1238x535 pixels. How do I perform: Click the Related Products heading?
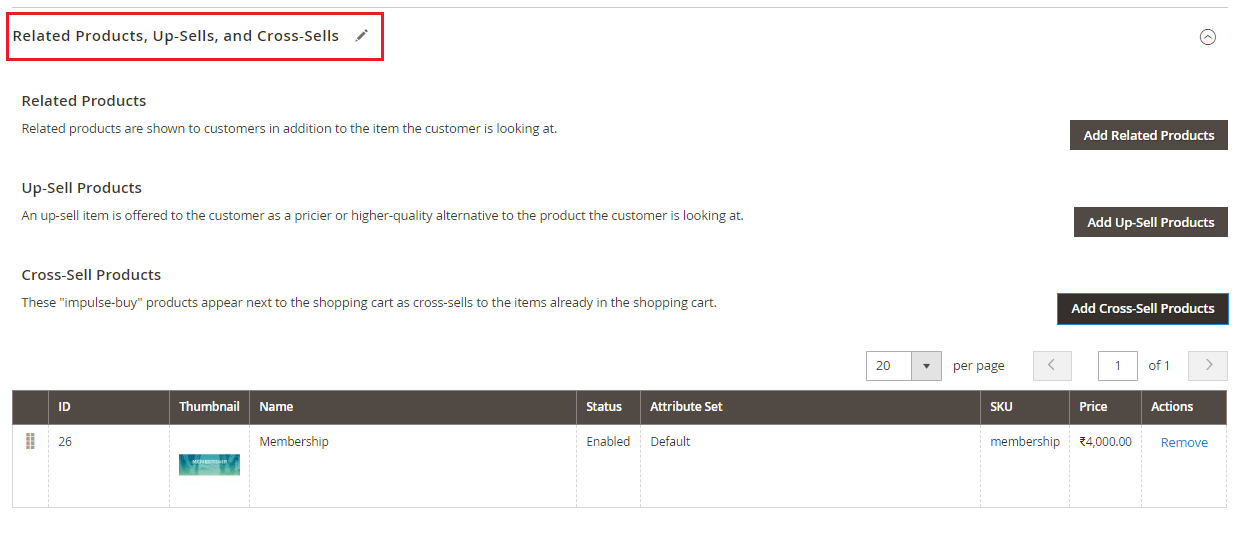tap(84, 101)
